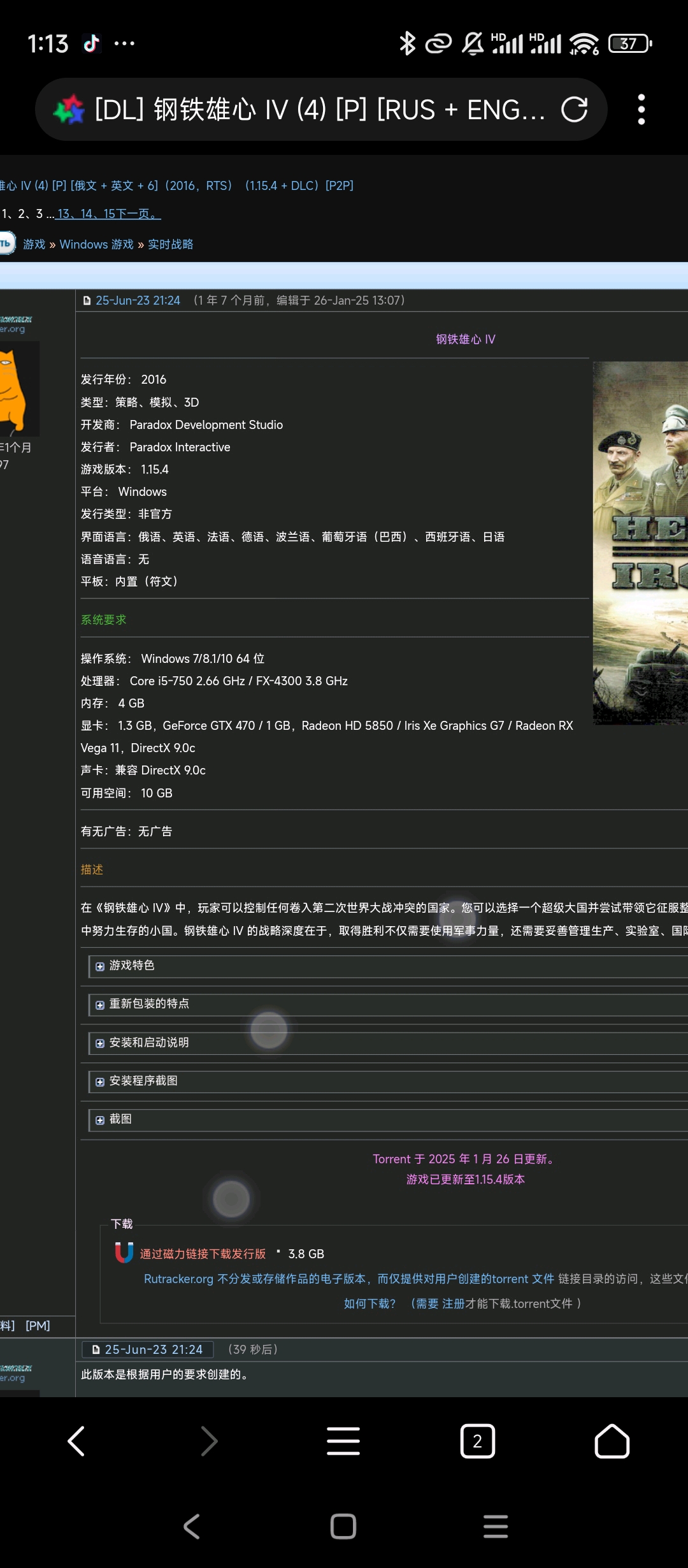Click the 钢铁雄心 IV title heading
The height and width of the screenshot is (1568, 688).
466,340
